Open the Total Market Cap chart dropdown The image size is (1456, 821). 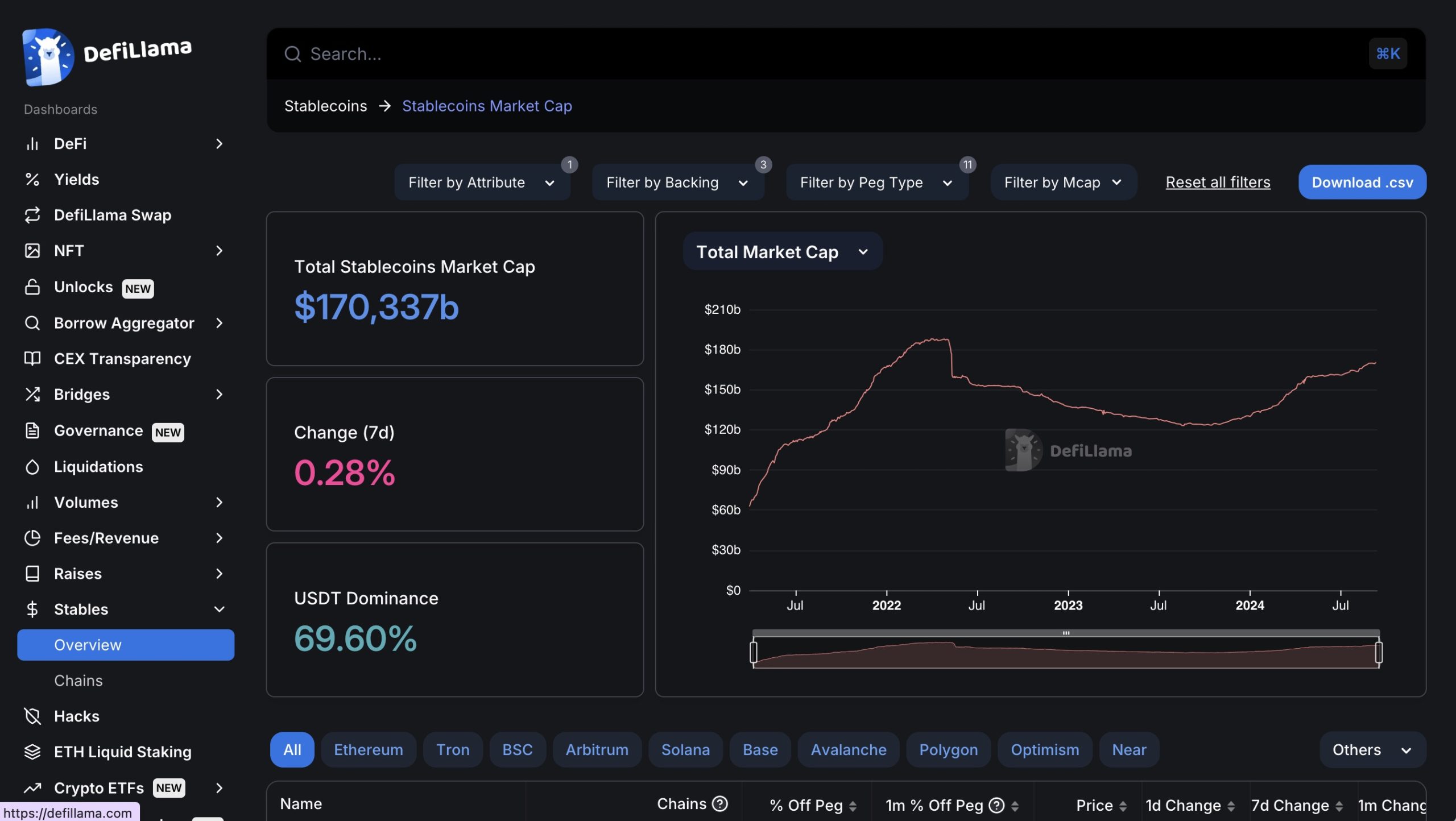pos(783,252)
